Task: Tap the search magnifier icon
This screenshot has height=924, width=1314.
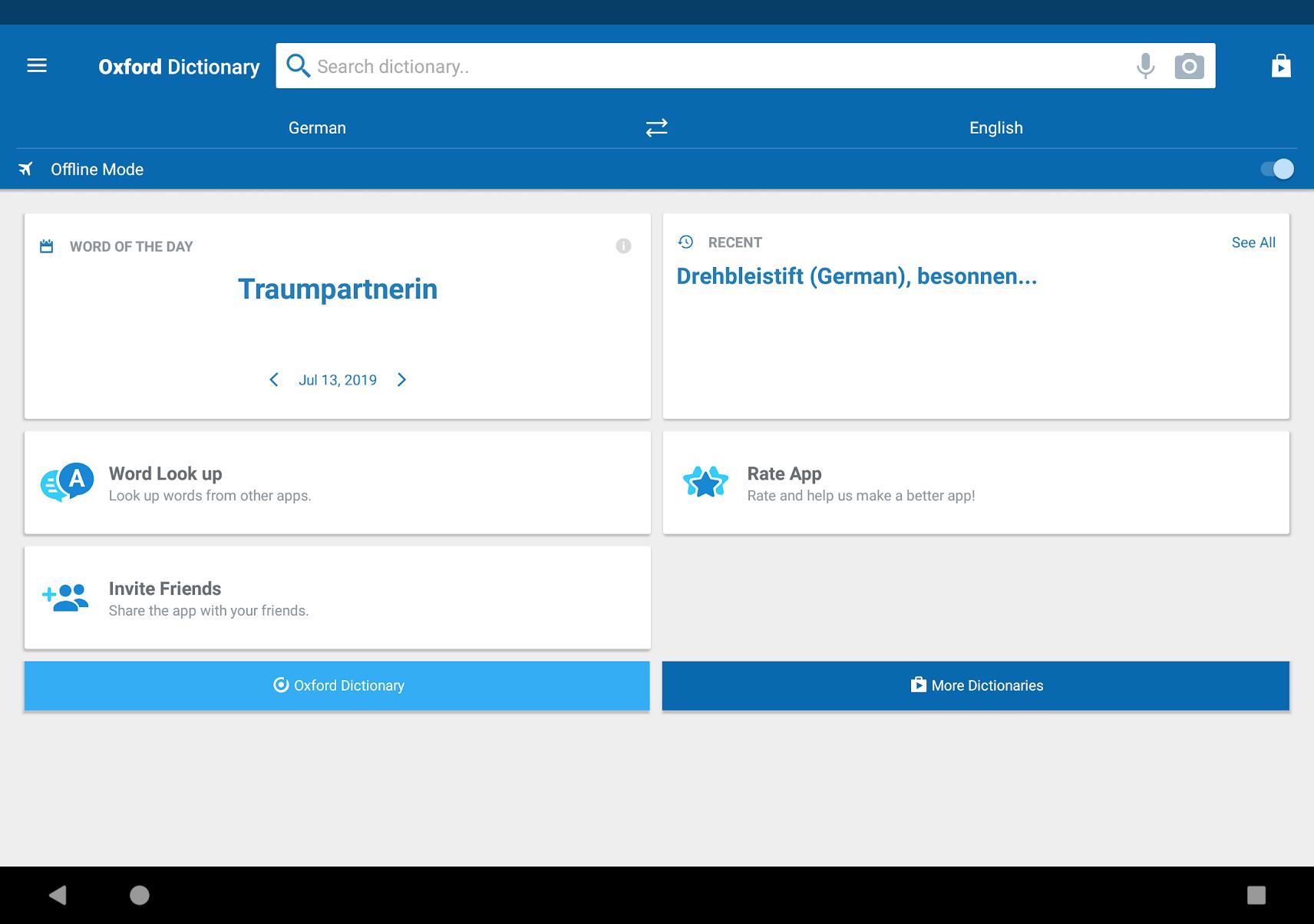Action: click(298, 66)
